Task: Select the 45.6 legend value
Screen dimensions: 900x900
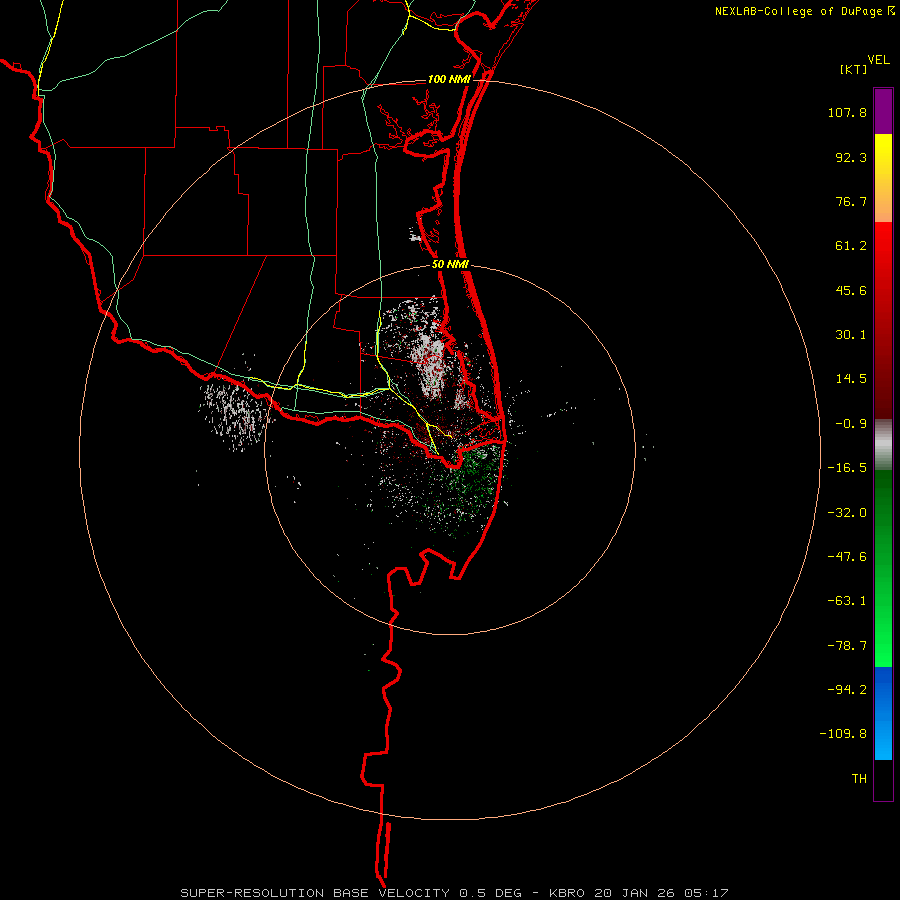Action: point(851,290)
